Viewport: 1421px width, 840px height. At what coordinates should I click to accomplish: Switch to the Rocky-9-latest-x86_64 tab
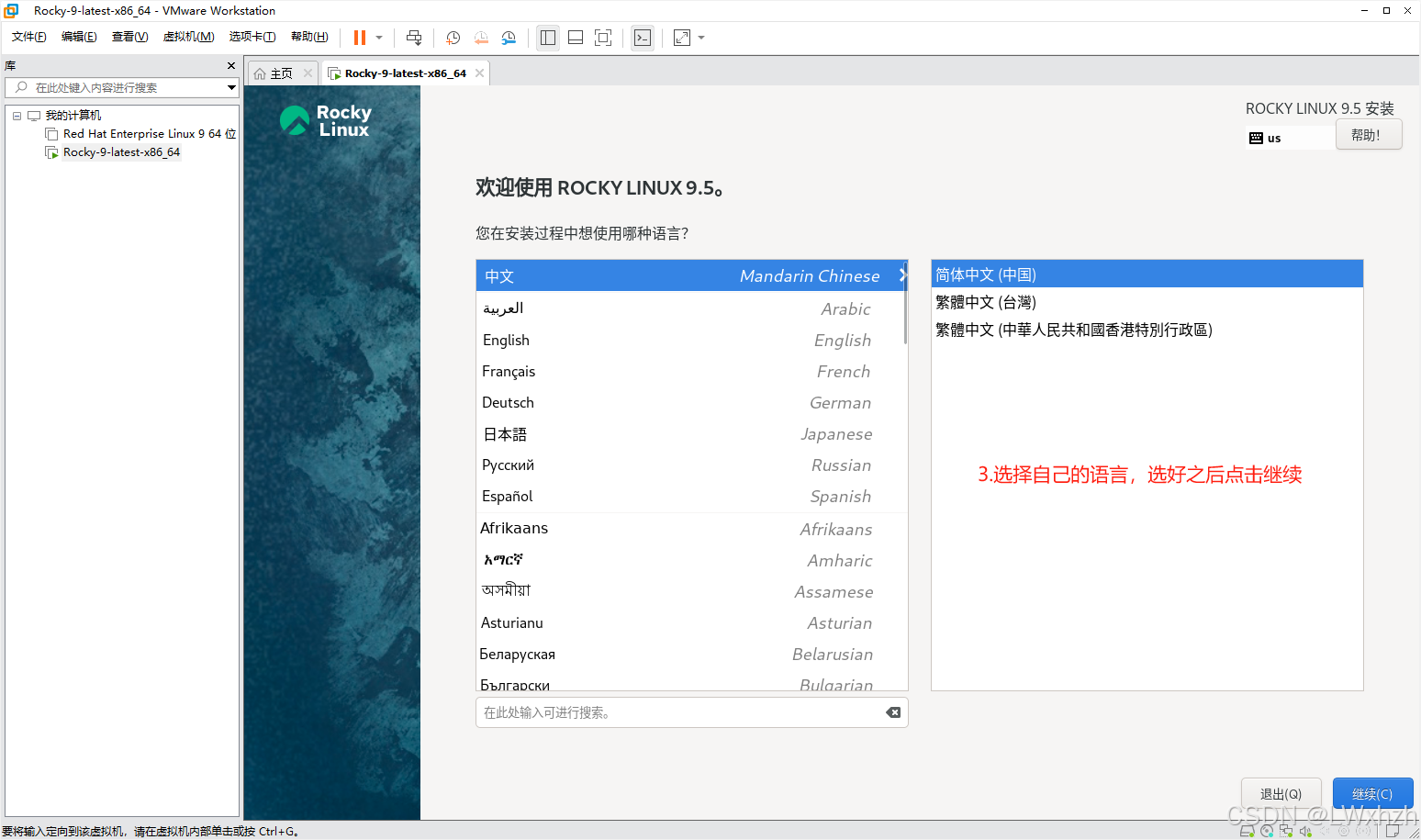point(405,73)
